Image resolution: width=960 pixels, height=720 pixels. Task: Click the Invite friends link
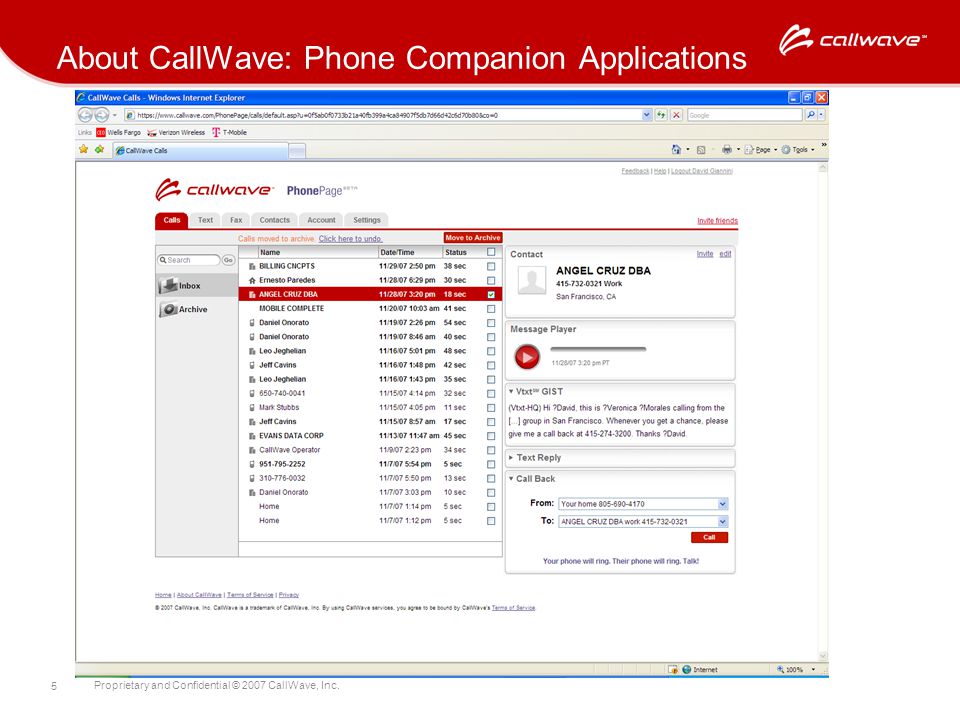718,220
